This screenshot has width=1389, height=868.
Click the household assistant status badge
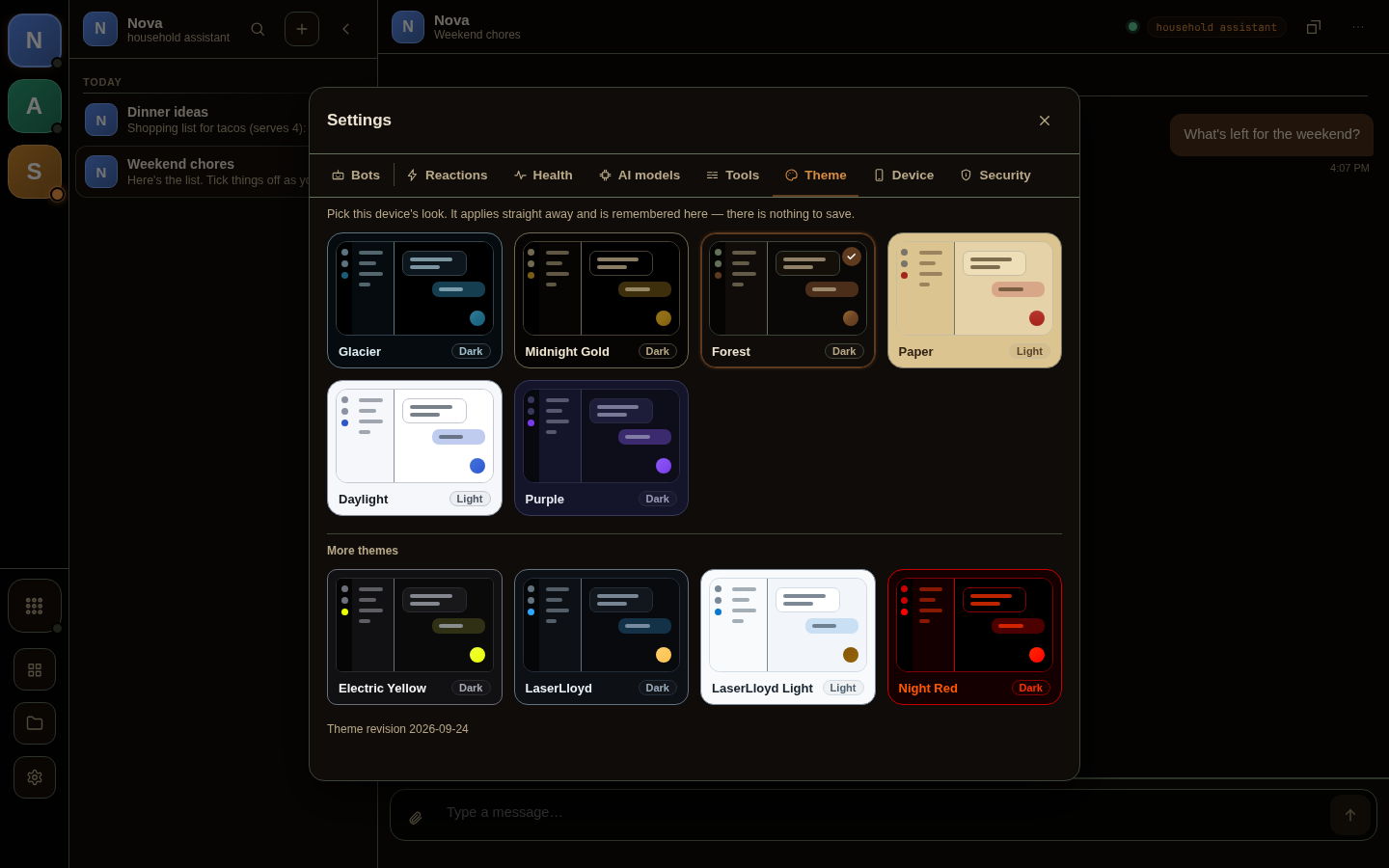tap(1216, 27)
